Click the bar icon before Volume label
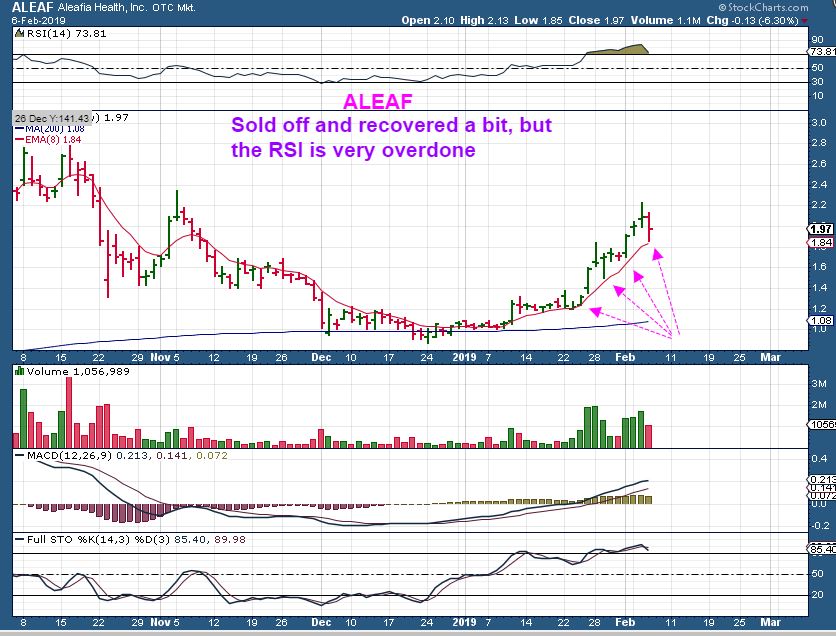This screenshot has height=636, width=836. (x=19, y=371)
